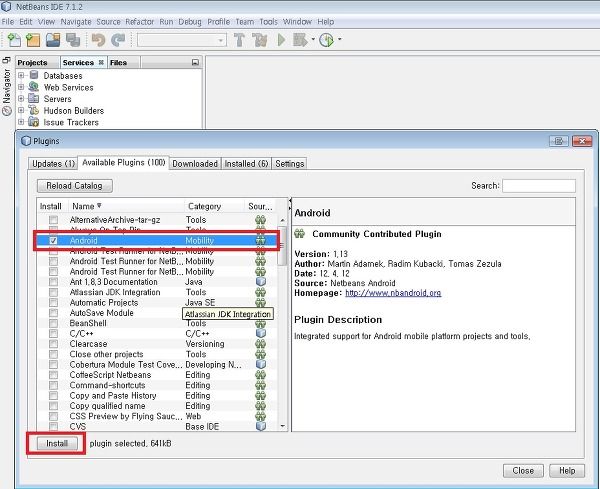Open the nbandroid.org homepage link
Screen dimensions: 600x489
393,293
